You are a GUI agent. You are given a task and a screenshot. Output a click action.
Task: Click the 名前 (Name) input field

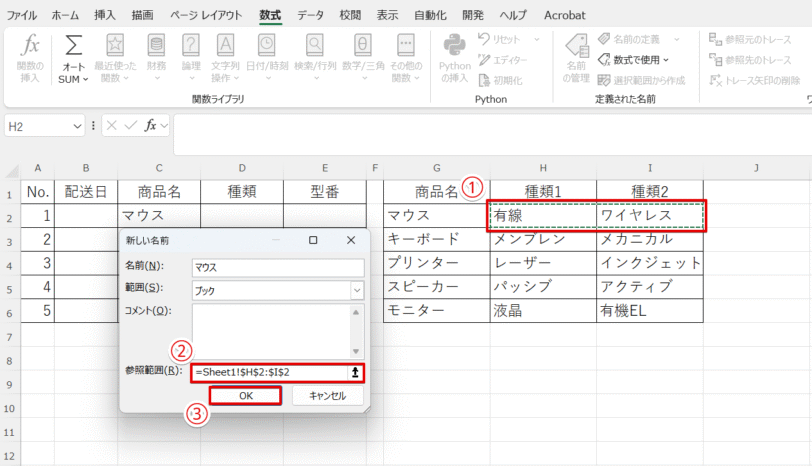tap(278, 267)
